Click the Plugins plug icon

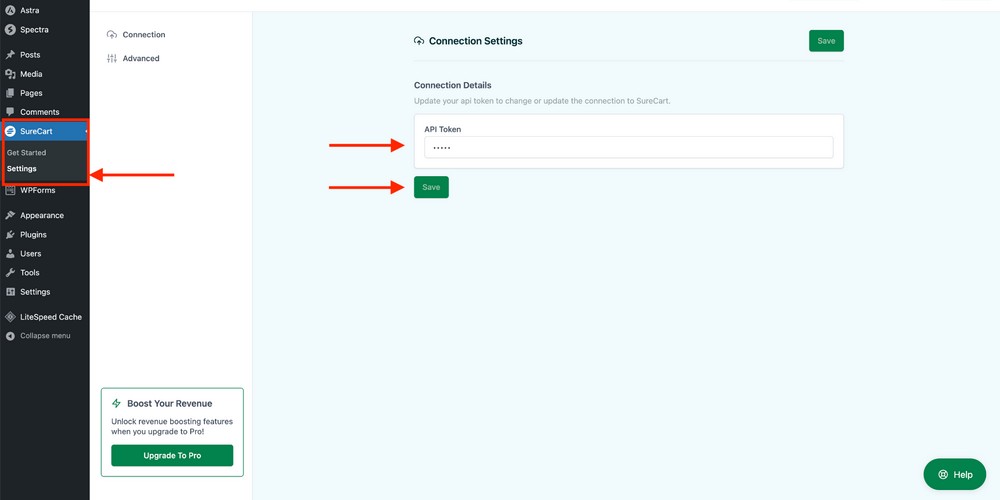[10, 235]
